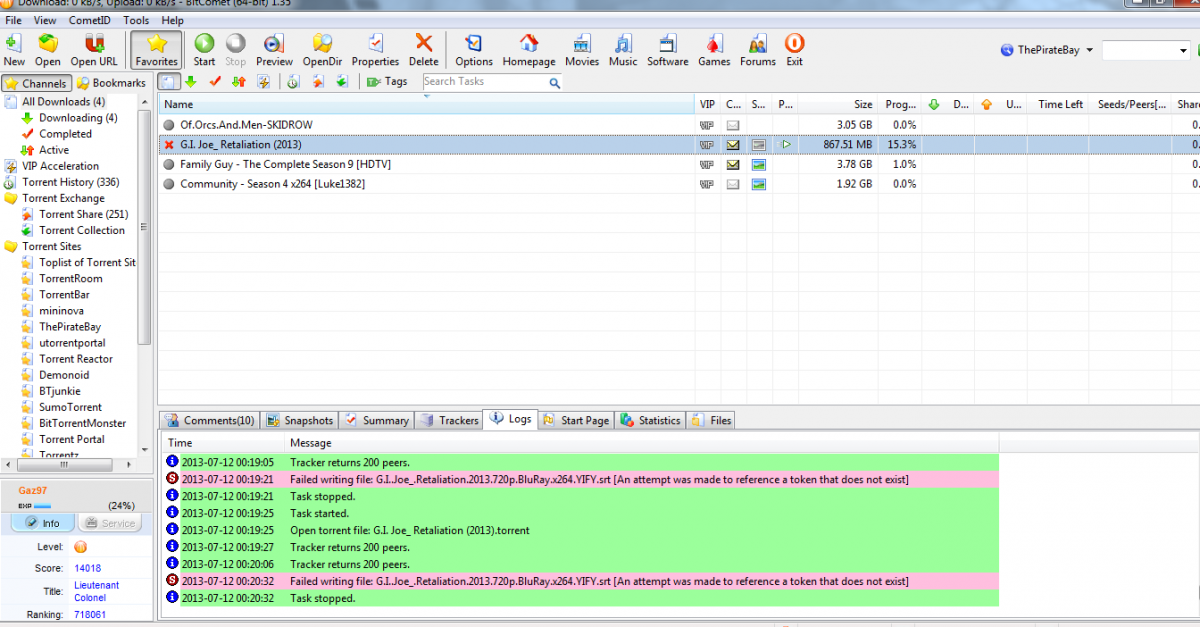This screenshot has width=1200, height=627.
Task: Open the Demonoid sidebar torrent site
Action: (64, 375)
